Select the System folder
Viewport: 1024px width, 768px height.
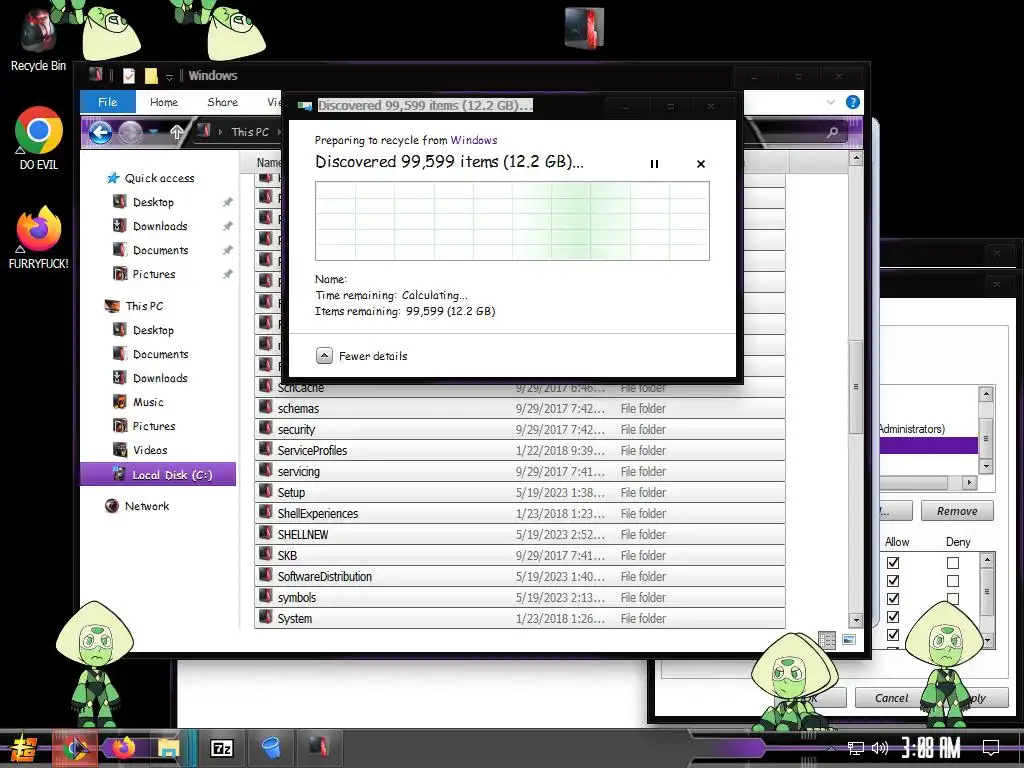[x=520, y=618]
